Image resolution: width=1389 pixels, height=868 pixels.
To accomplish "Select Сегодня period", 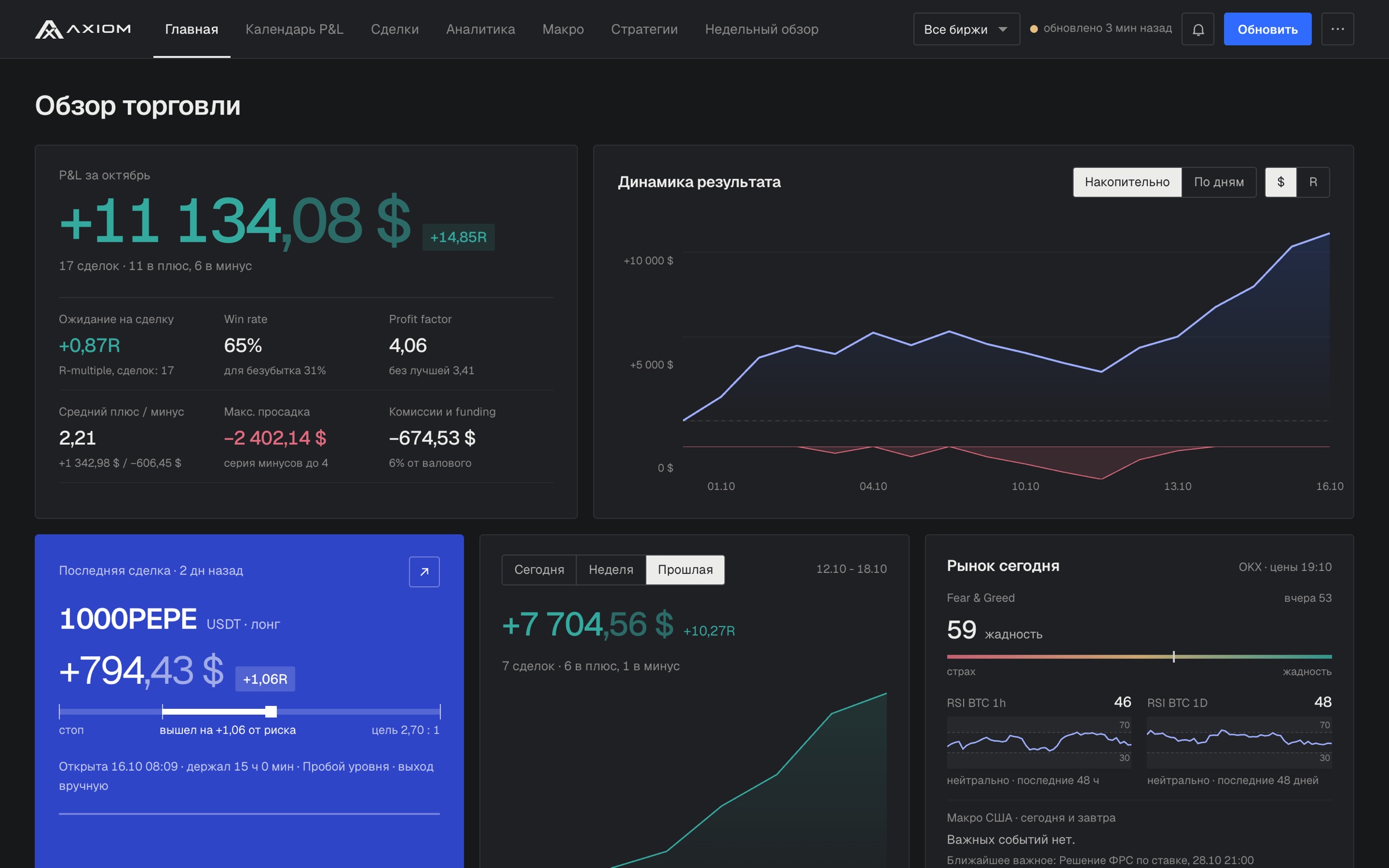I will coord(539,570).
